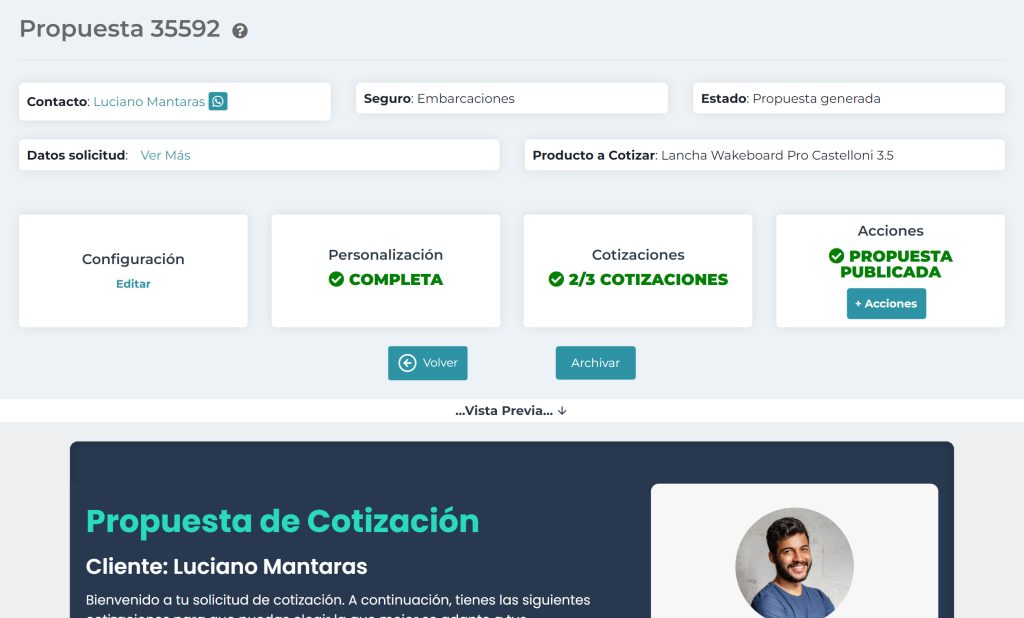The image size is (1024, 618).
Task: Click the help question mark icon
Action: click(240, 31)
